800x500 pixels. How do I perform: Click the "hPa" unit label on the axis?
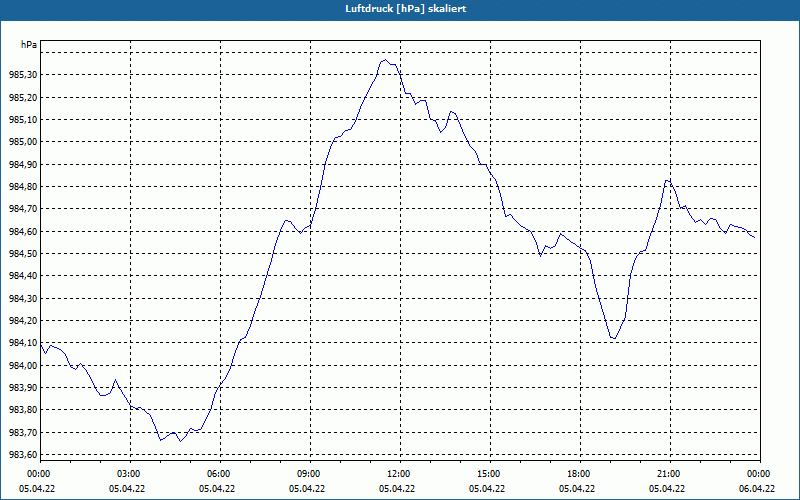click(29, 45)
